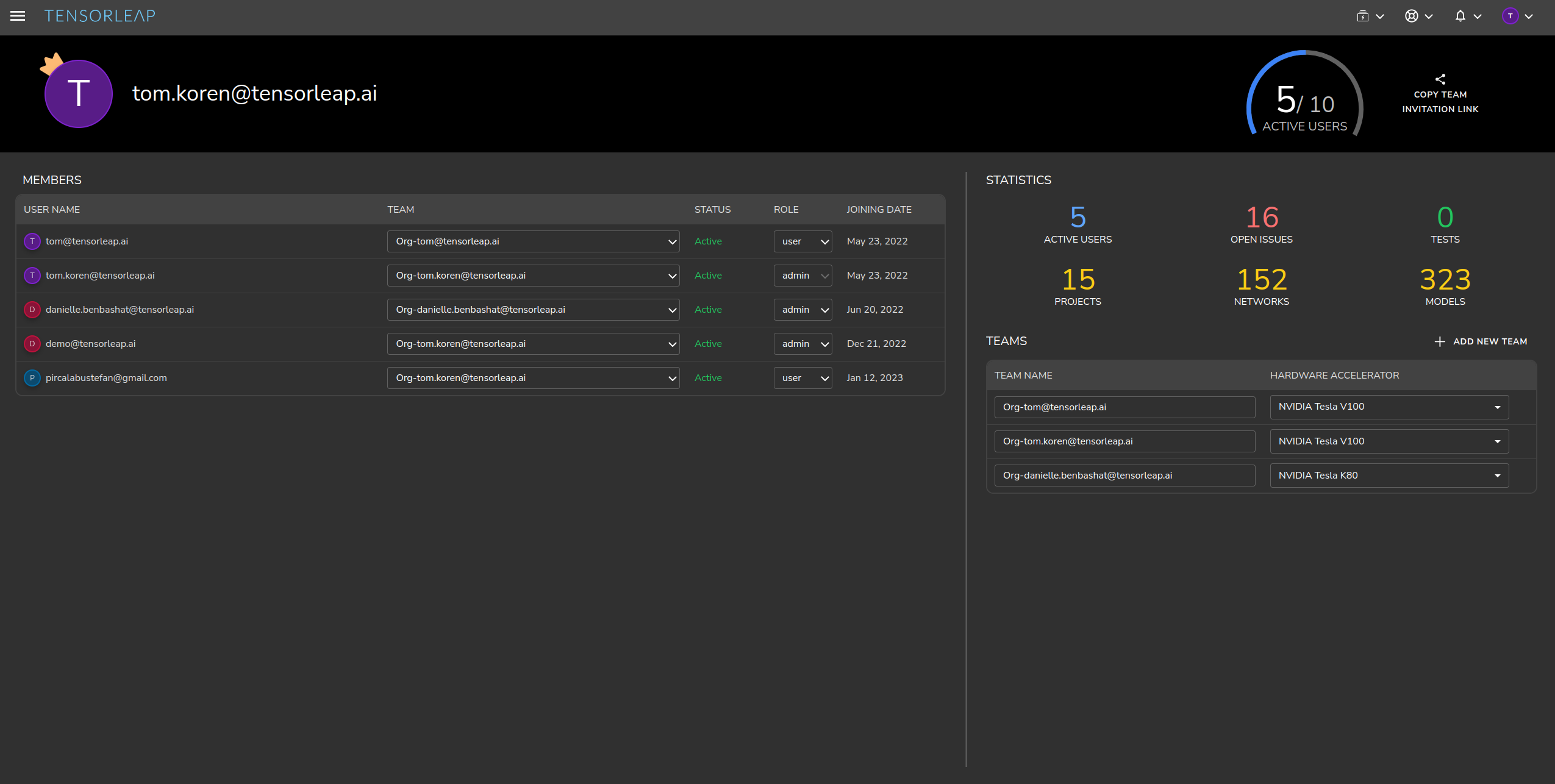Open notifications bell icon

pyautogui.click(x=1460, y=16)
